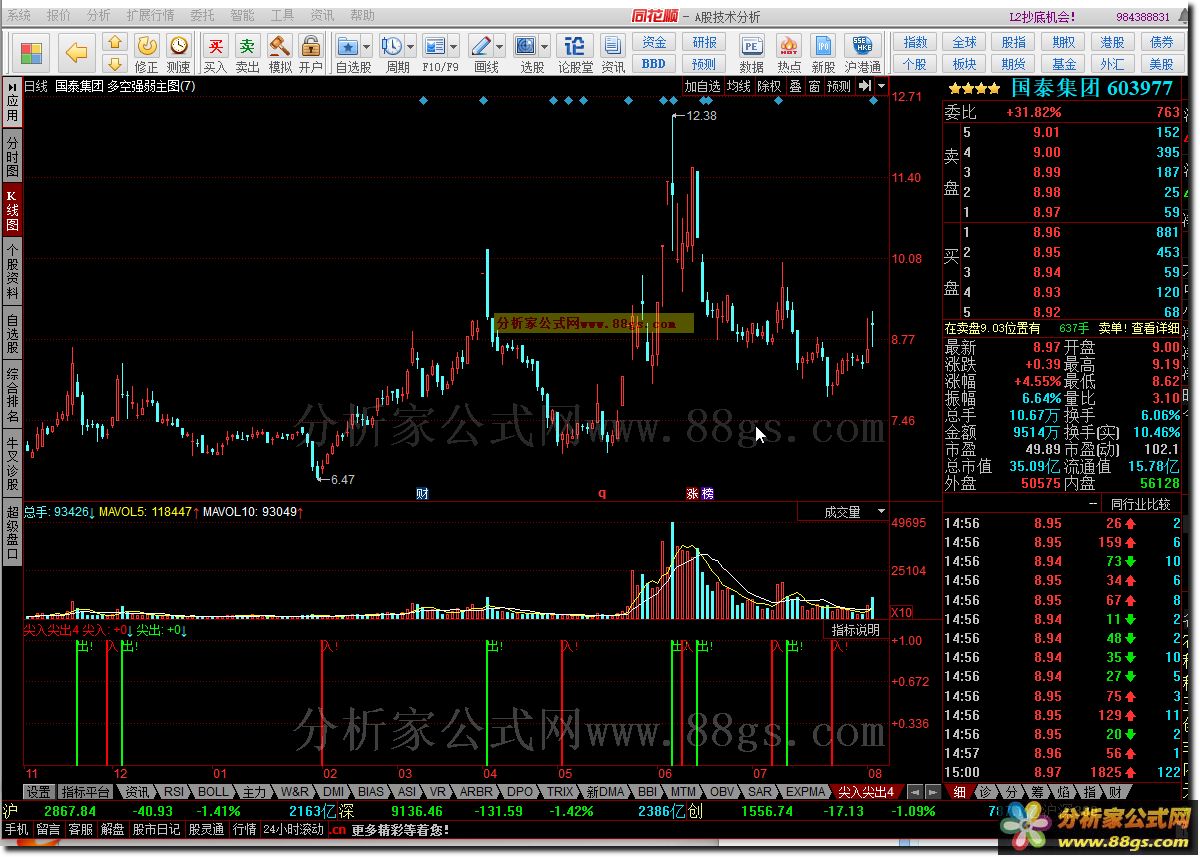Image resolution: width=1200 pixels, height=857 pixels.
Task: Open the 自选股 watchlist folder icon
Action: click(x=348, y=46)
